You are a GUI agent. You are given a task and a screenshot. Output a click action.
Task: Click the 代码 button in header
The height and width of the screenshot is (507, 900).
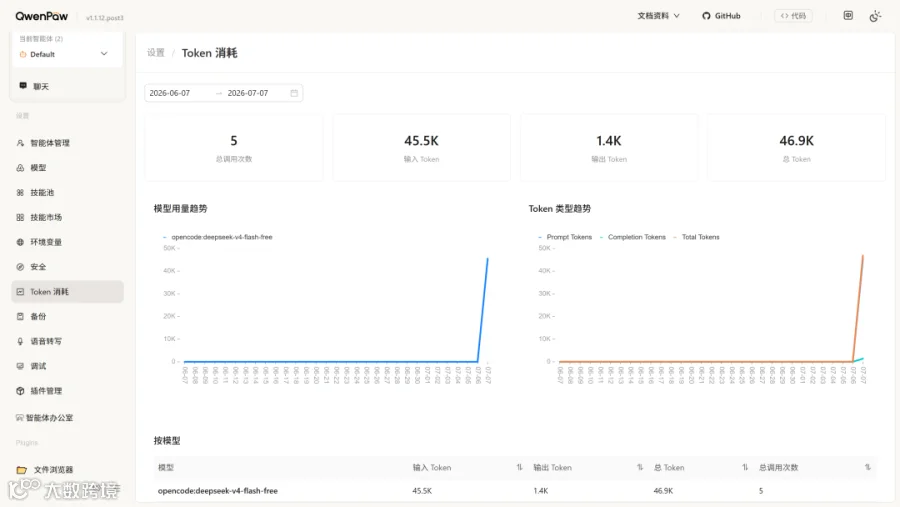coord(793,16)
